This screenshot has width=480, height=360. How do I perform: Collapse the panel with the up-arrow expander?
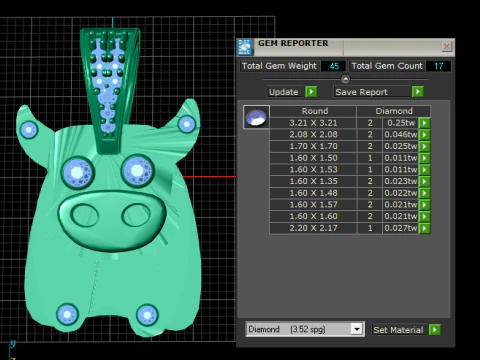[346, 79]
